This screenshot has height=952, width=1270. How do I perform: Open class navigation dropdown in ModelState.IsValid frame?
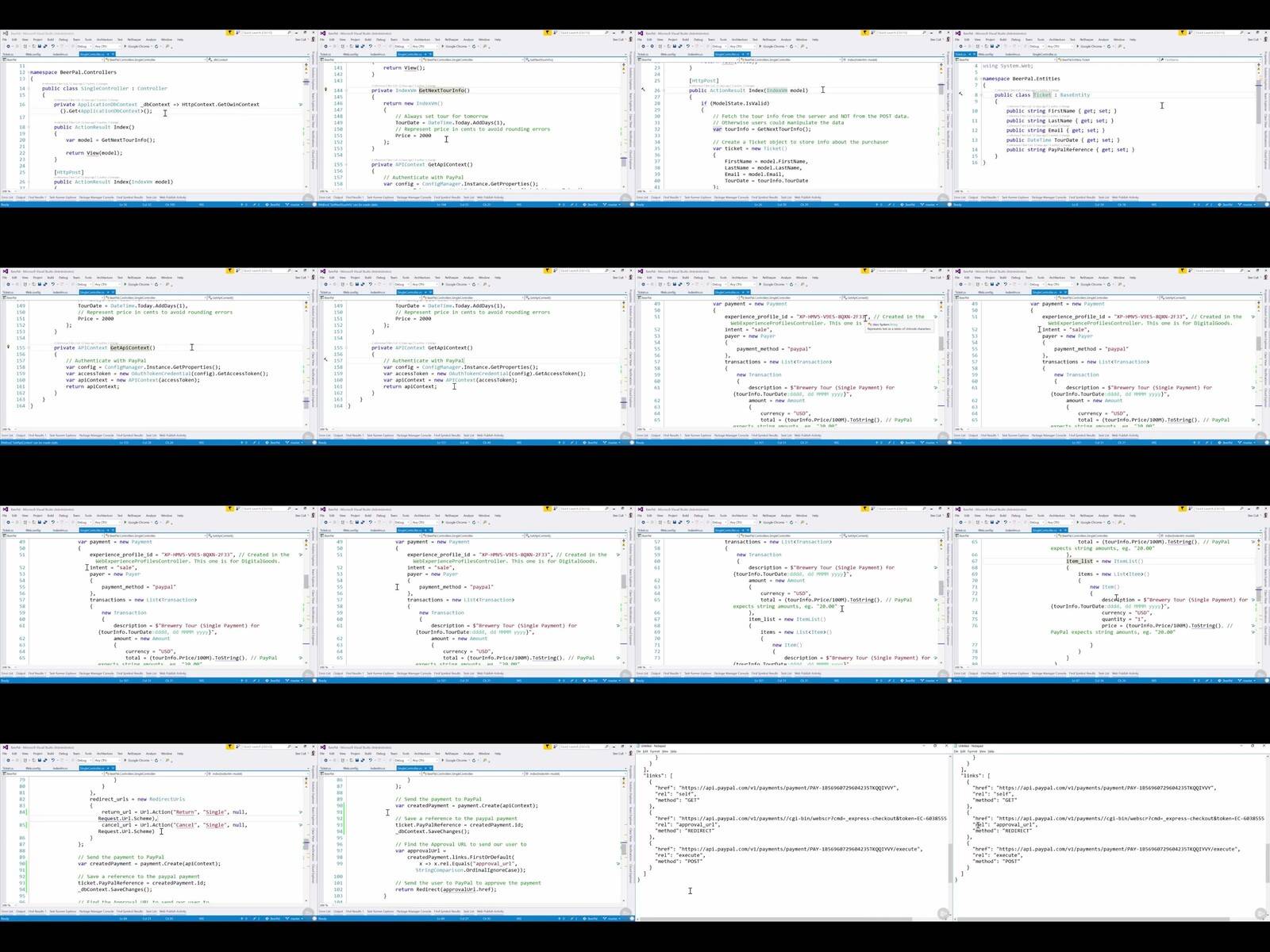(791, 59)
